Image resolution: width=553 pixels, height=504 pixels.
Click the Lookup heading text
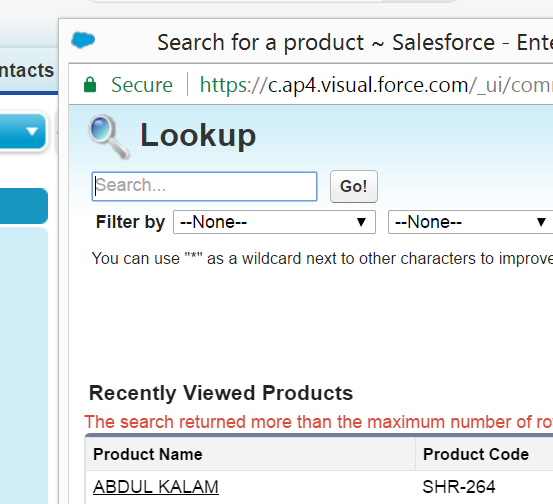[198, 135]
